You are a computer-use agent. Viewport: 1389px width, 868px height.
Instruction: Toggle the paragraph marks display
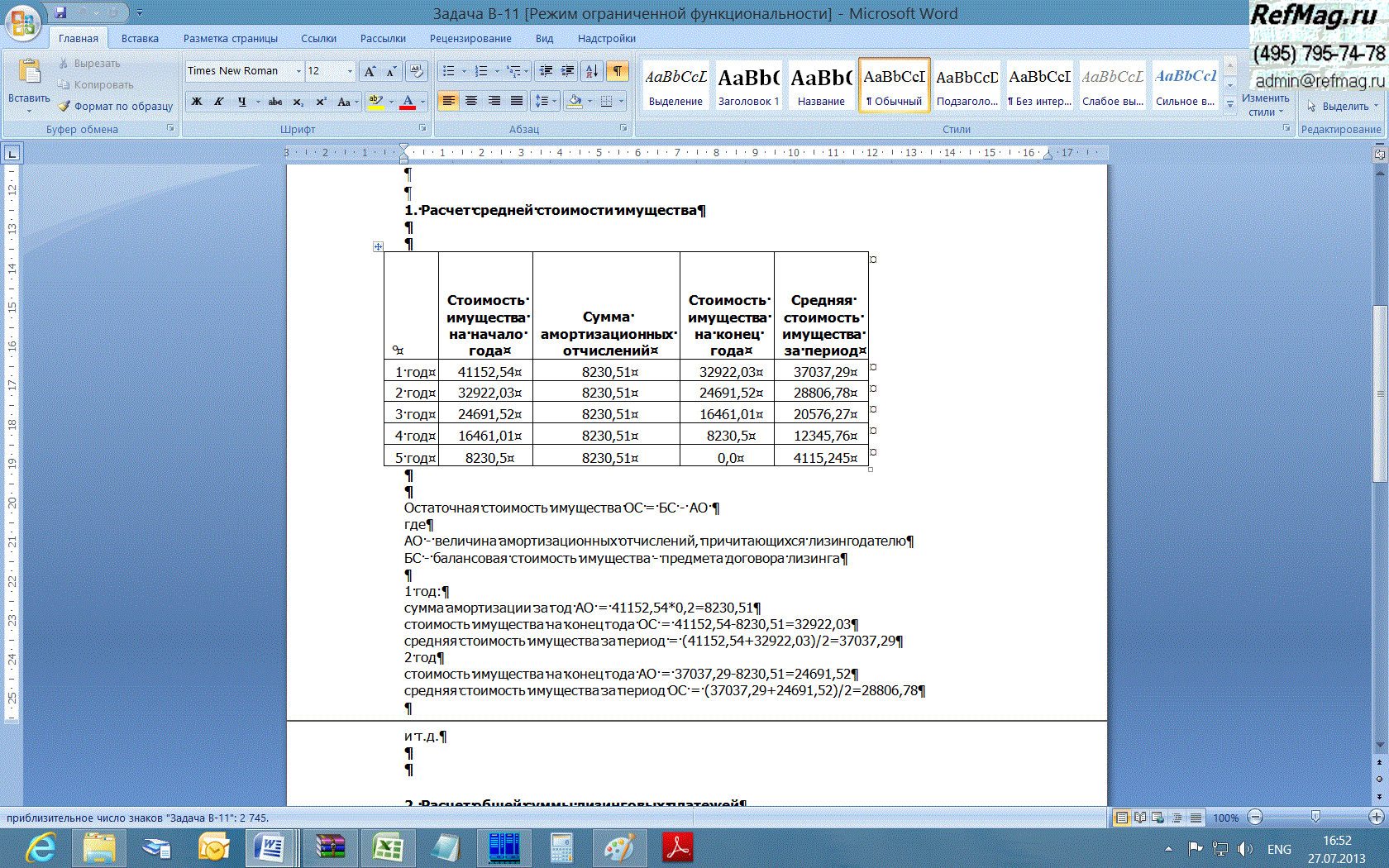pyautogui.click(x=617, y=71)
